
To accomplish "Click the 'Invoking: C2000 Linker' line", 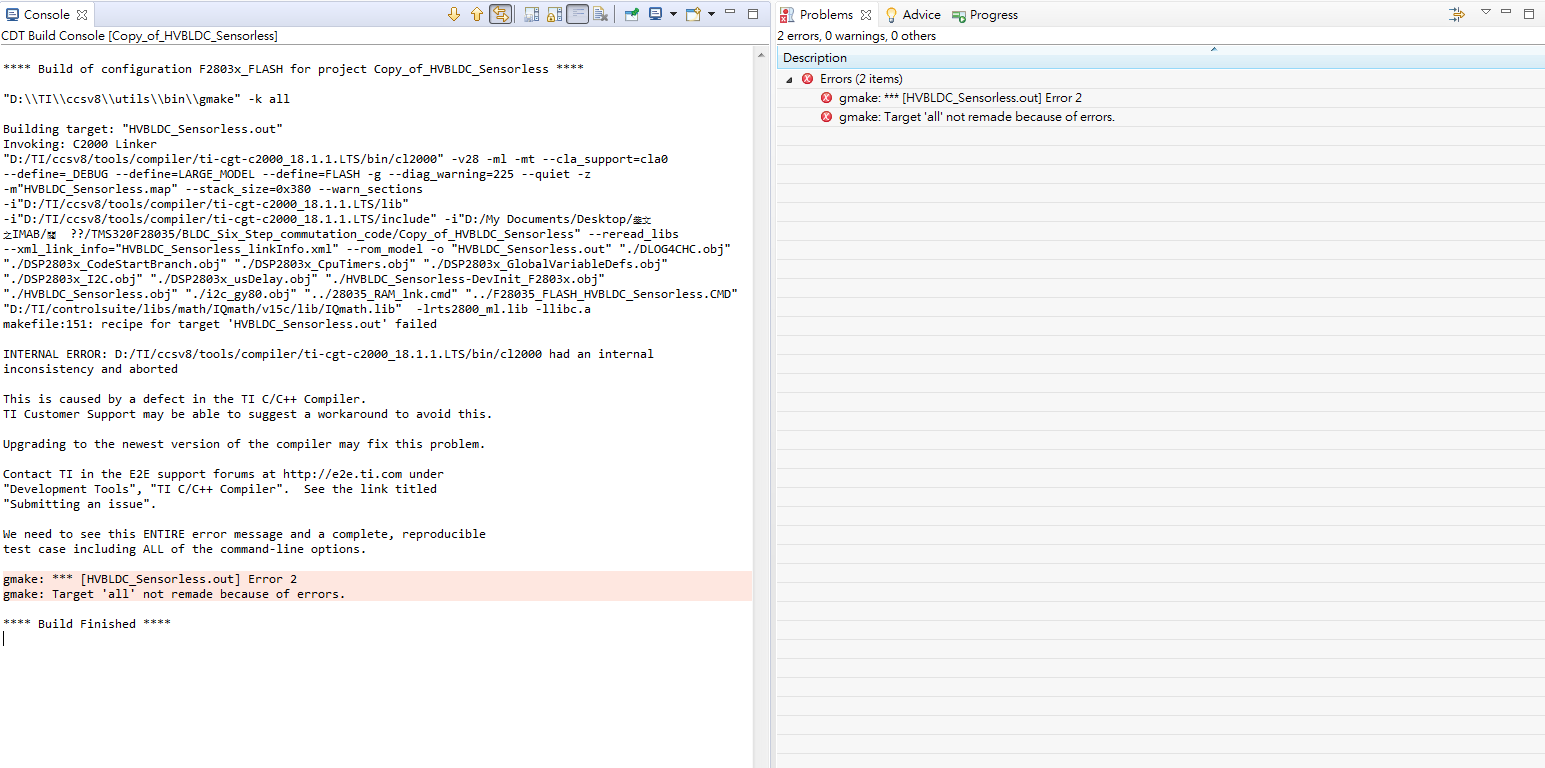I will (80, 144).
